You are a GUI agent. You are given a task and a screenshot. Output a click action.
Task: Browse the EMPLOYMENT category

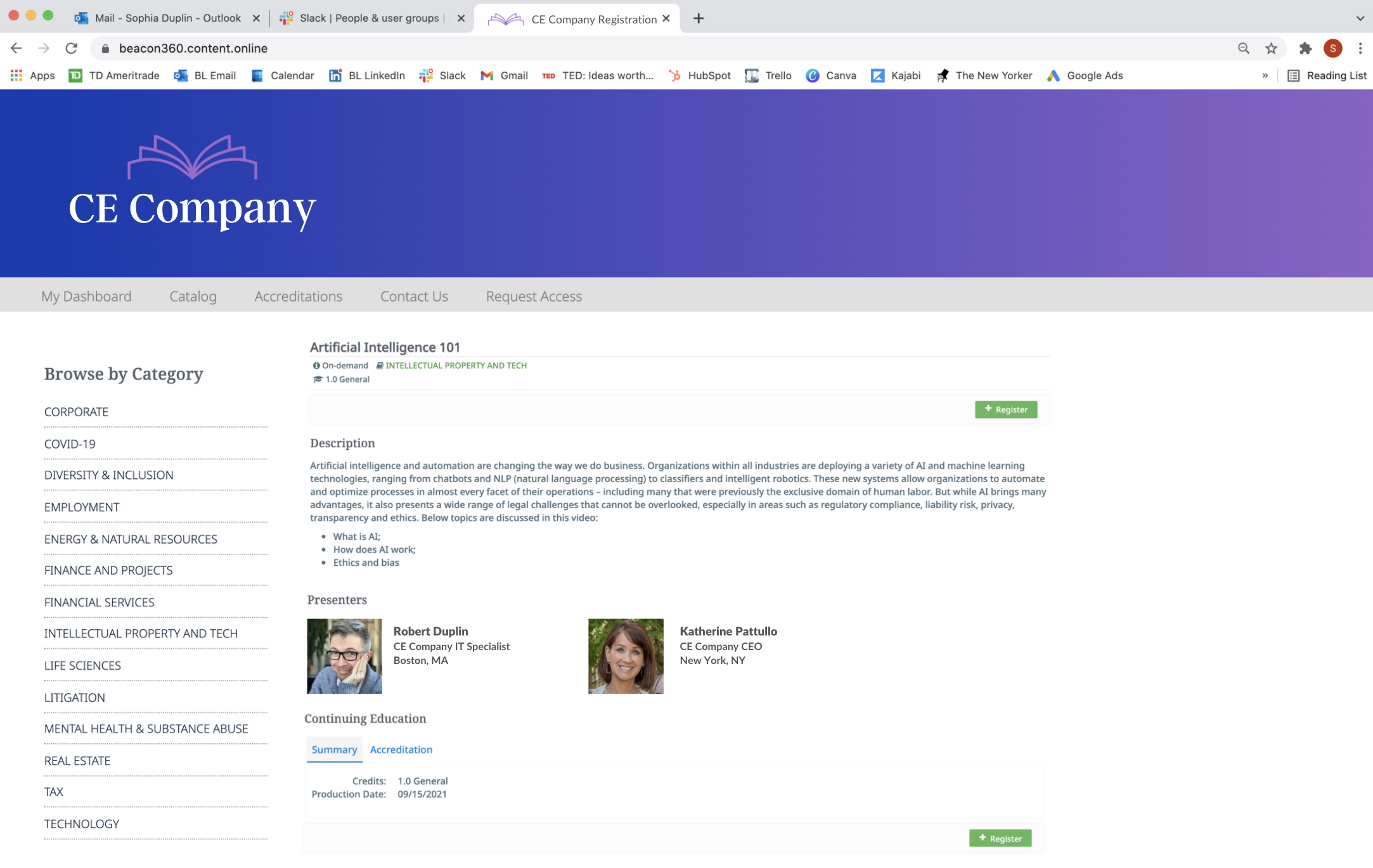click(x=82, y=507)
